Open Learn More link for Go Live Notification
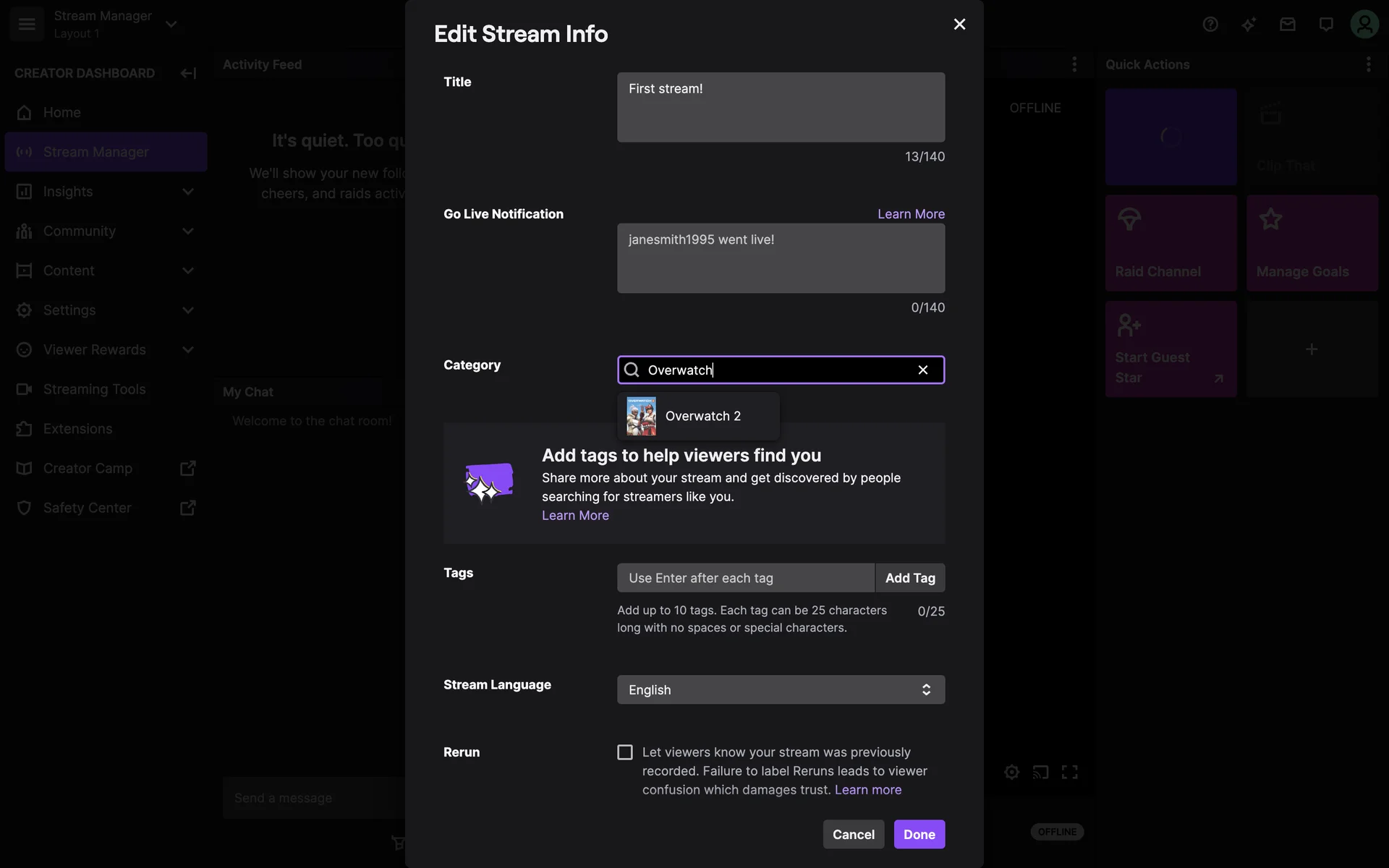 click(911, 214)
